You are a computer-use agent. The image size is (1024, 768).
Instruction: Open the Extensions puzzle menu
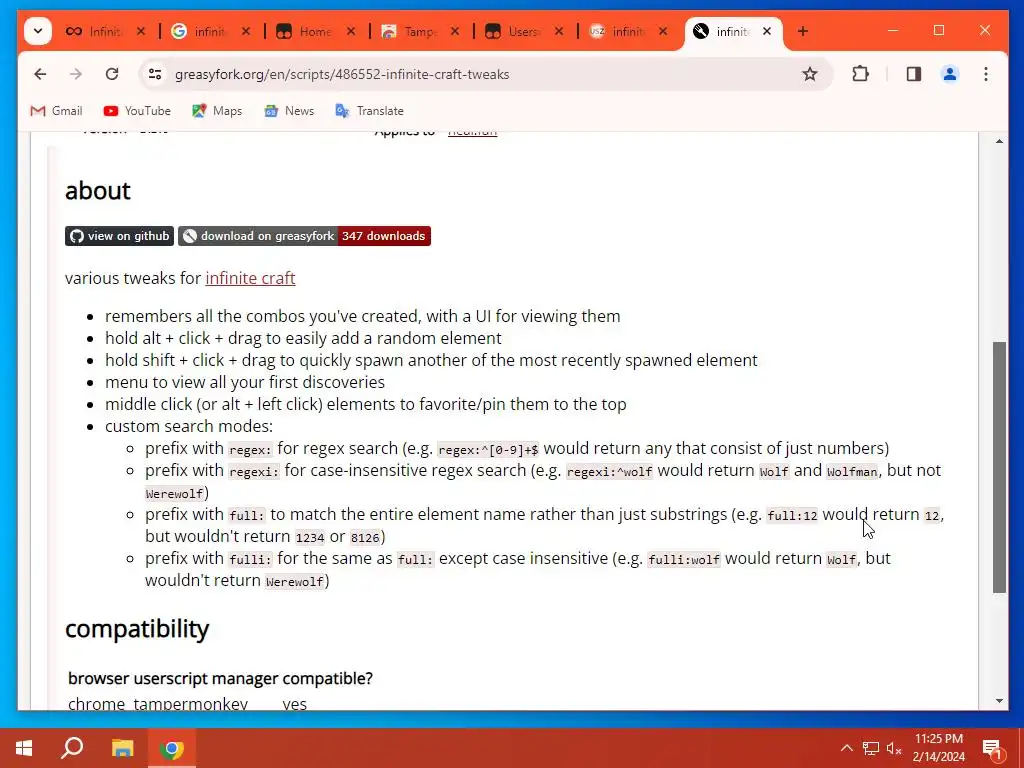pyautogui.click(x=861, y=74)
